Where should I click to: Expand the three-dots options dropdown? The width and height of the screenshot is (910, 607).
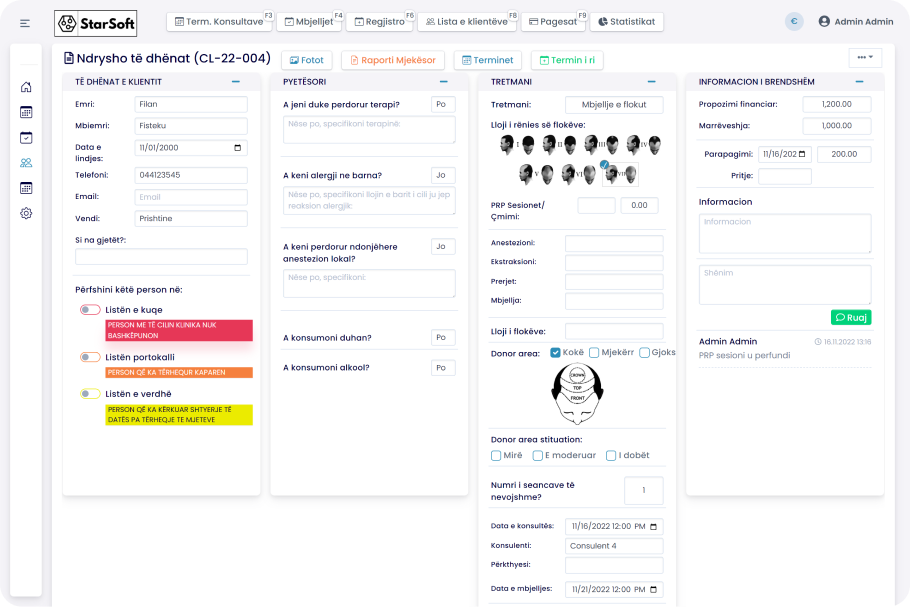865,57
